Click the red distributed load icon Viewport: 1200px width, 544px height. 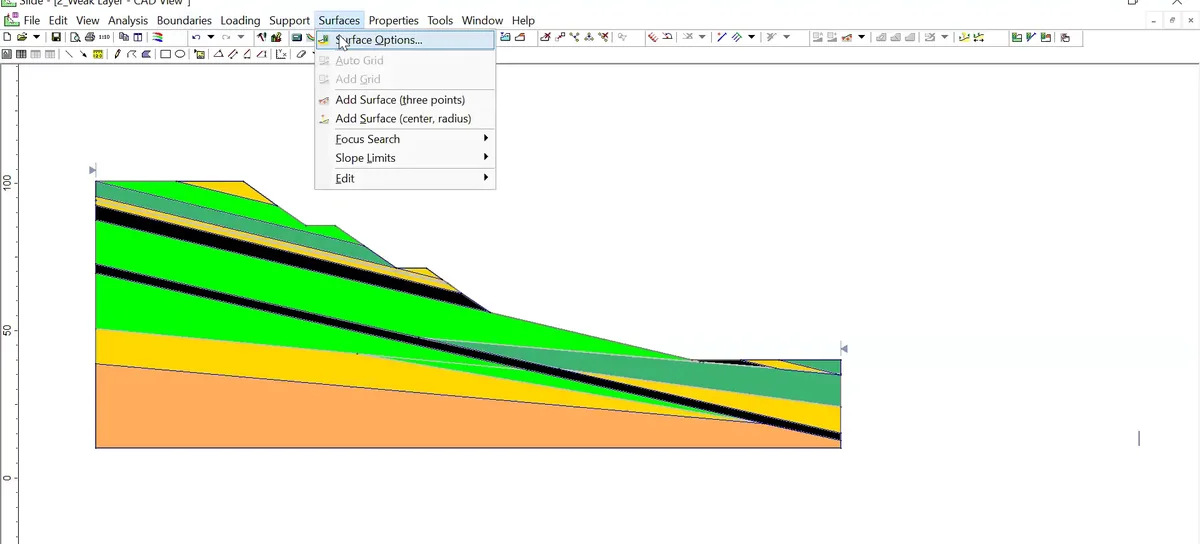pos(653,38)
